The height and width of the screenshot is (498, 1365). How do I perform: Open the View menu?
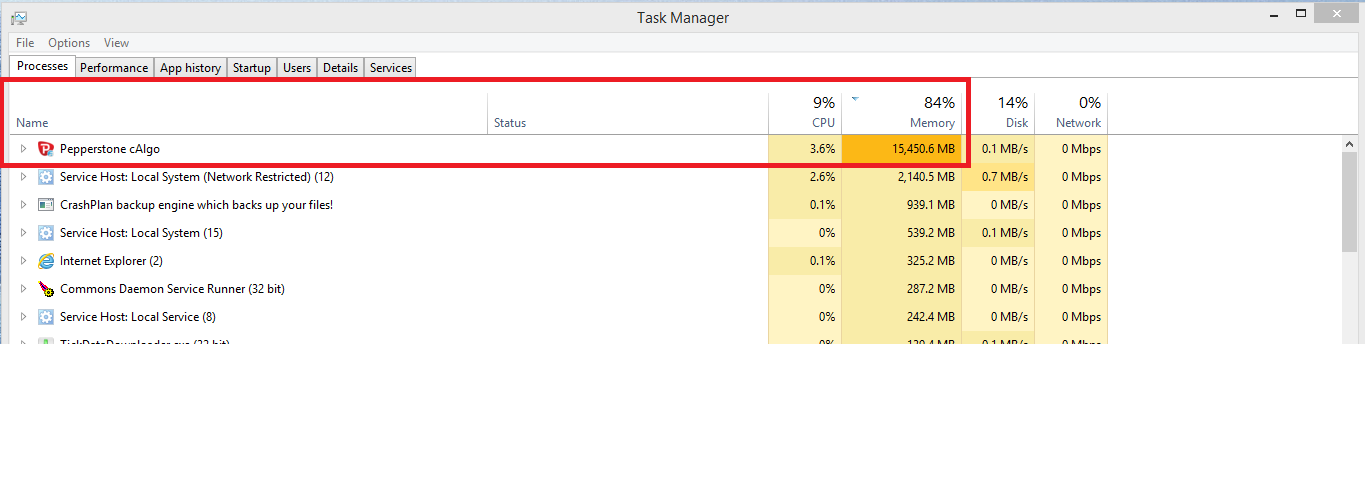[x=116, y=43]
